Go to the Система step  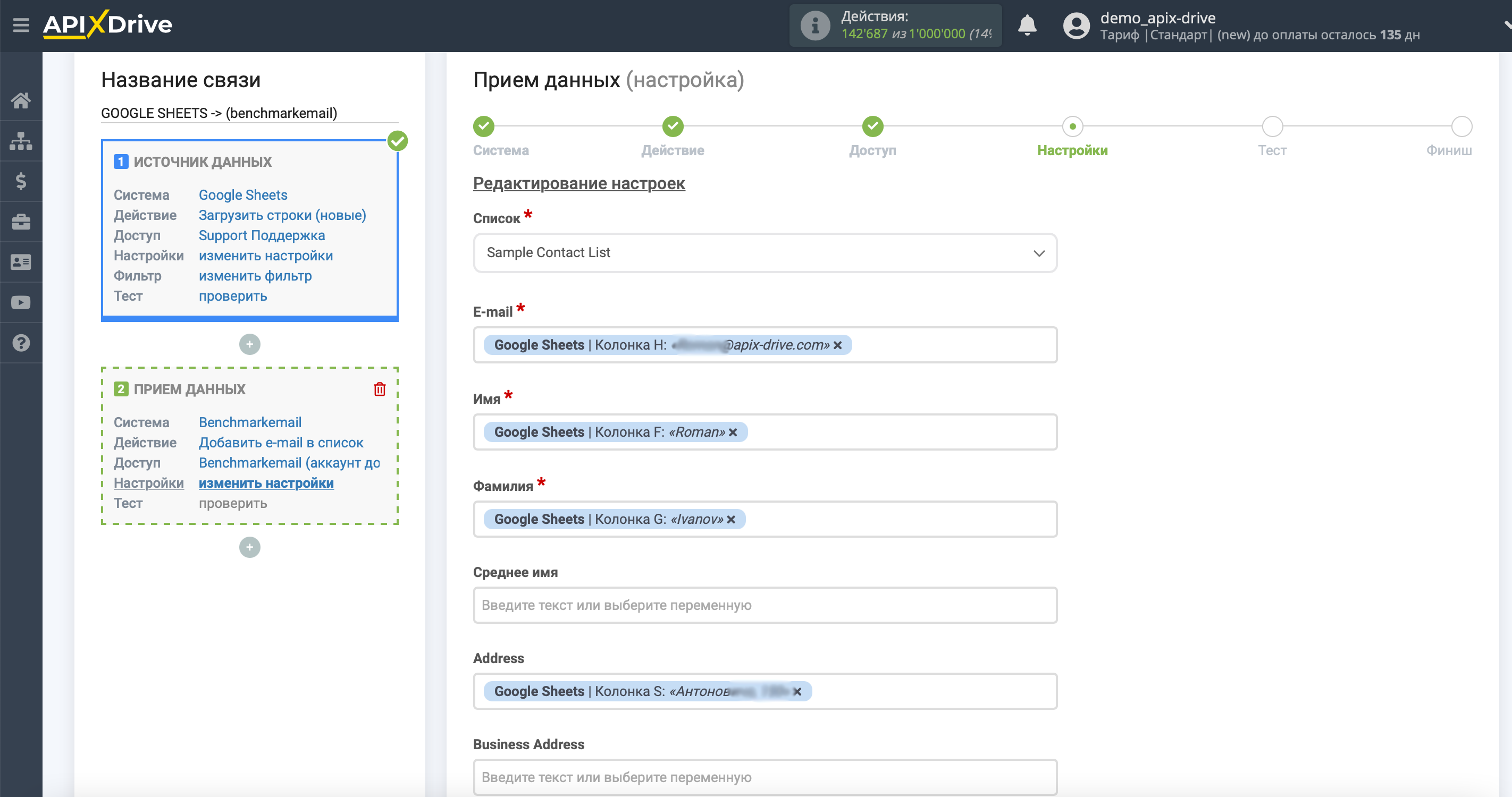[484, 126]
